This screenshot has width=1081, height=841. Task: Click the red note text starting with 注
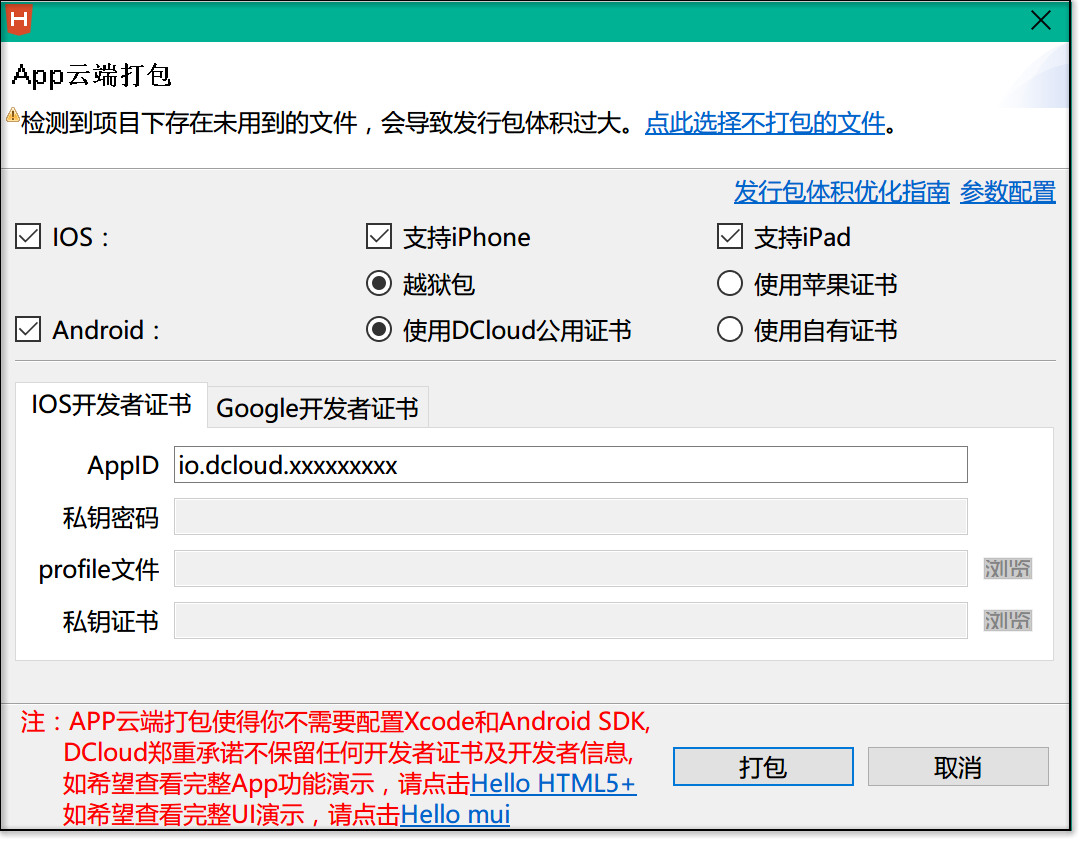click(335, 769)
